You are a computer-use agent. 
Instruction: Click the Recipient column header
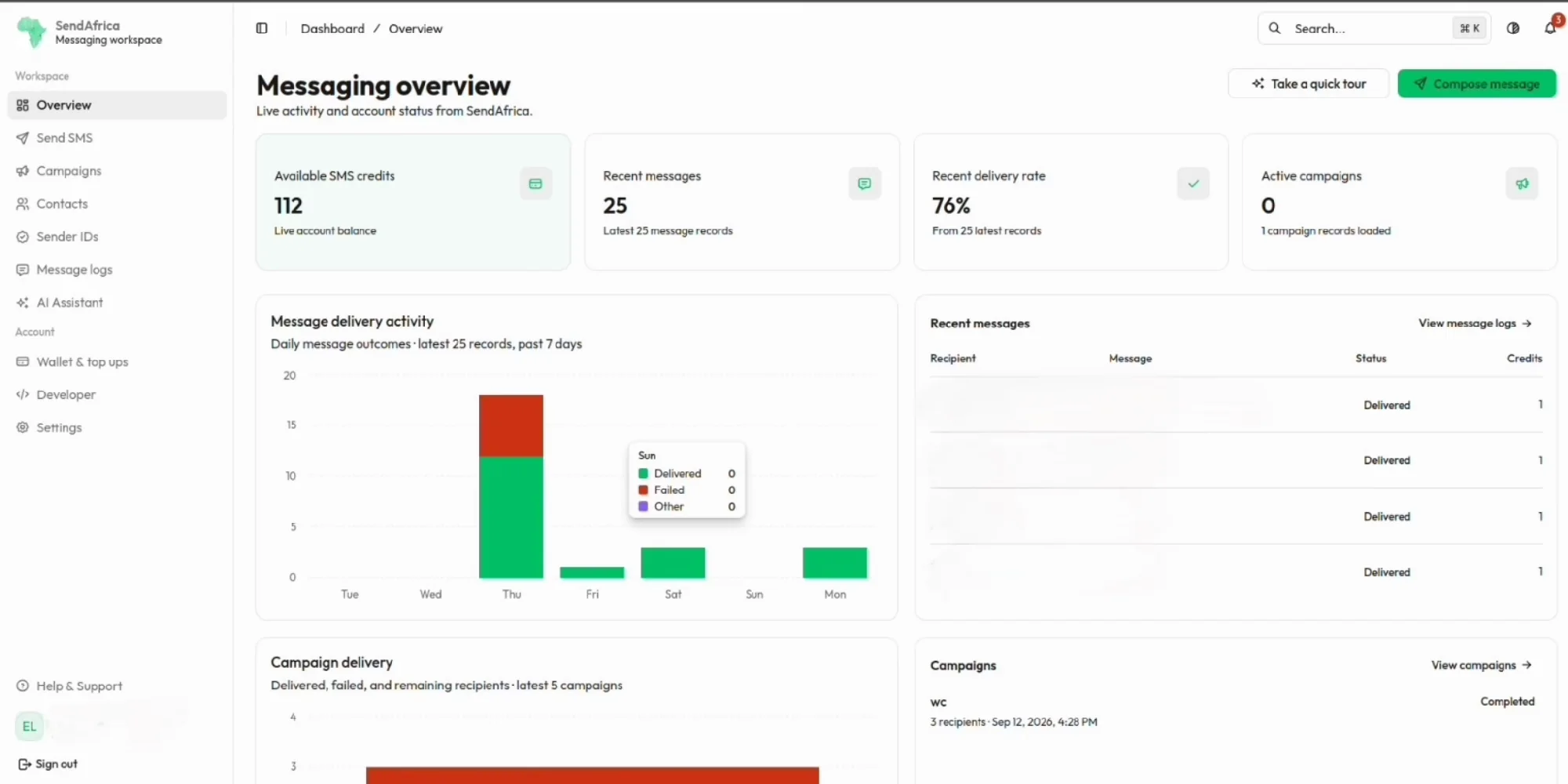[953, 358]
